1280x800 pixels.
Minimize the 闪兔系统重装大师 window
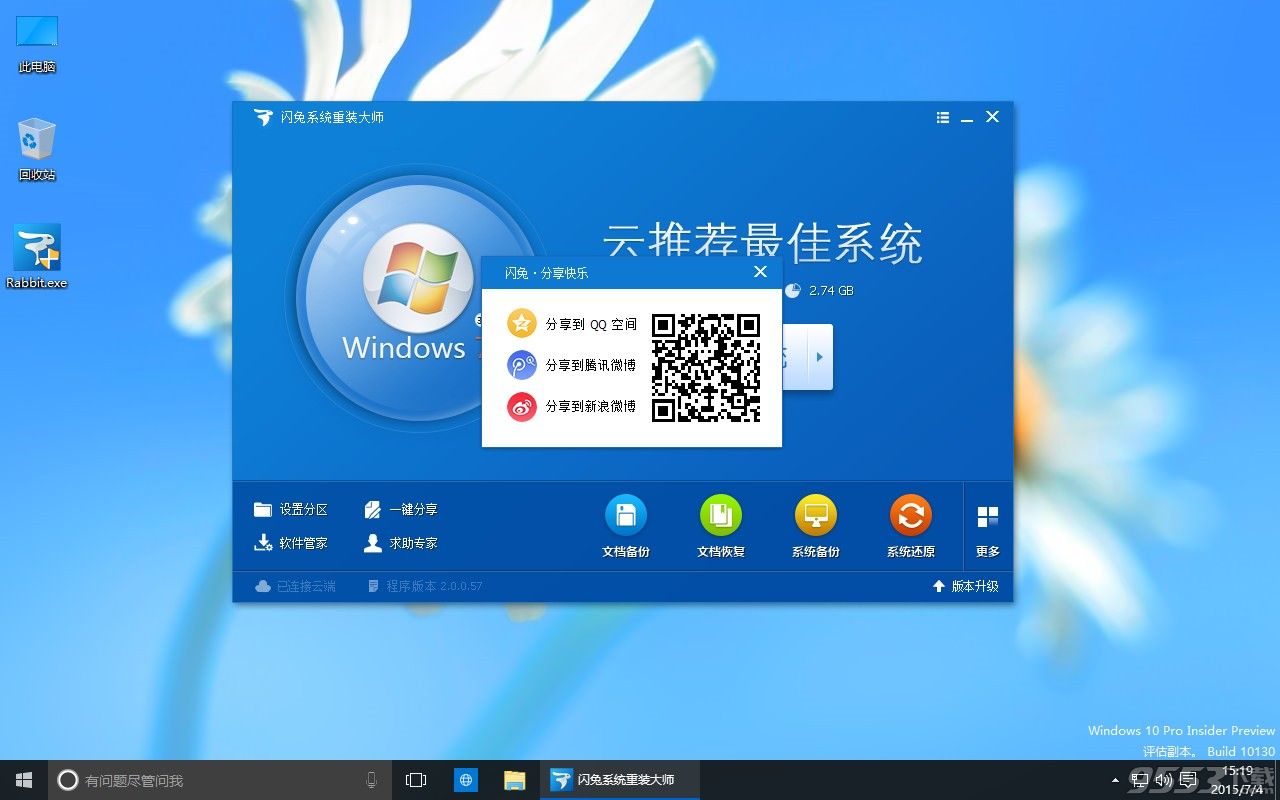click(967, 118)
